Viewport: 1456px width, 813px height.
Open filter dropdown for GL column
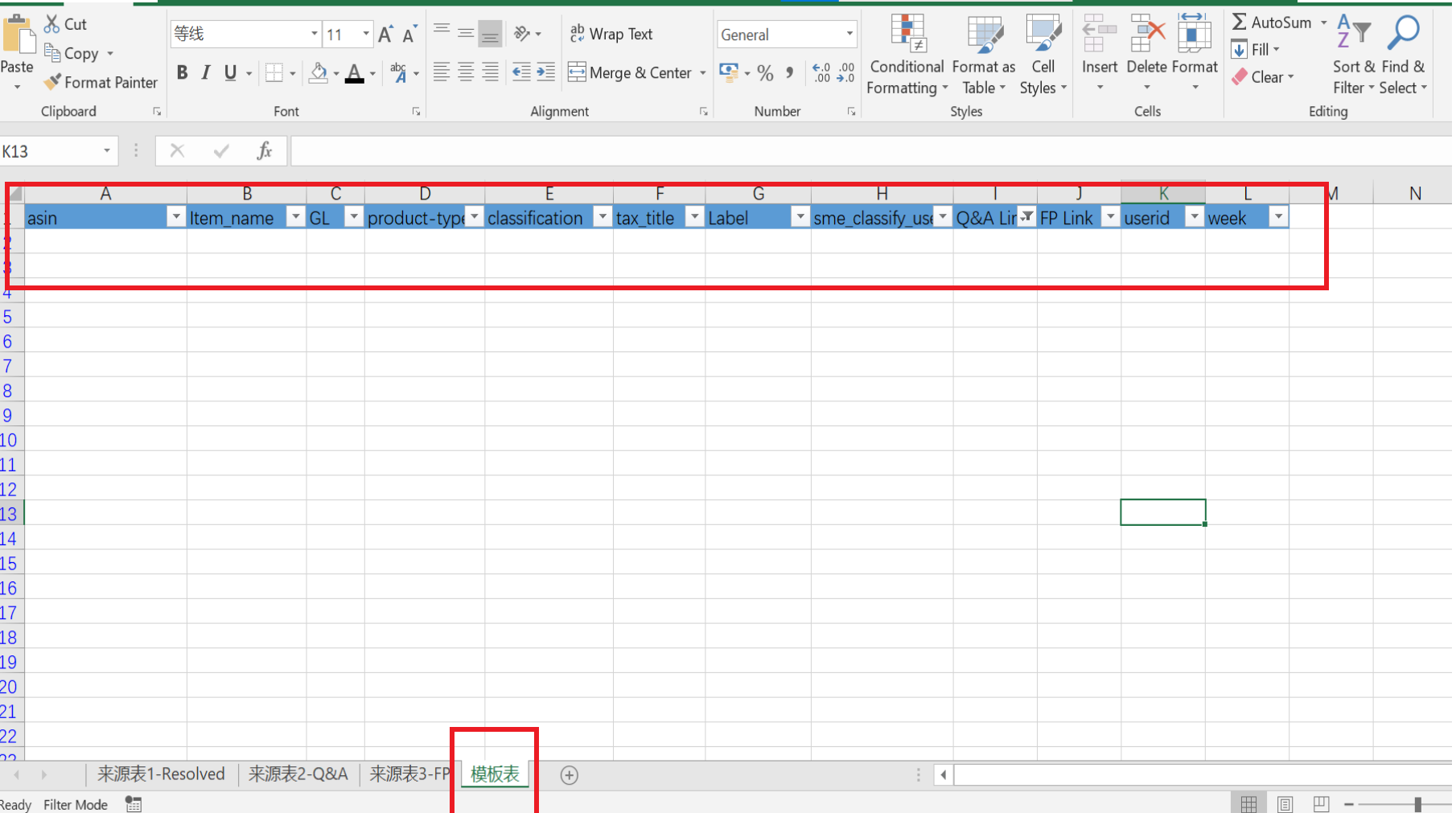(x=353, y=217)
